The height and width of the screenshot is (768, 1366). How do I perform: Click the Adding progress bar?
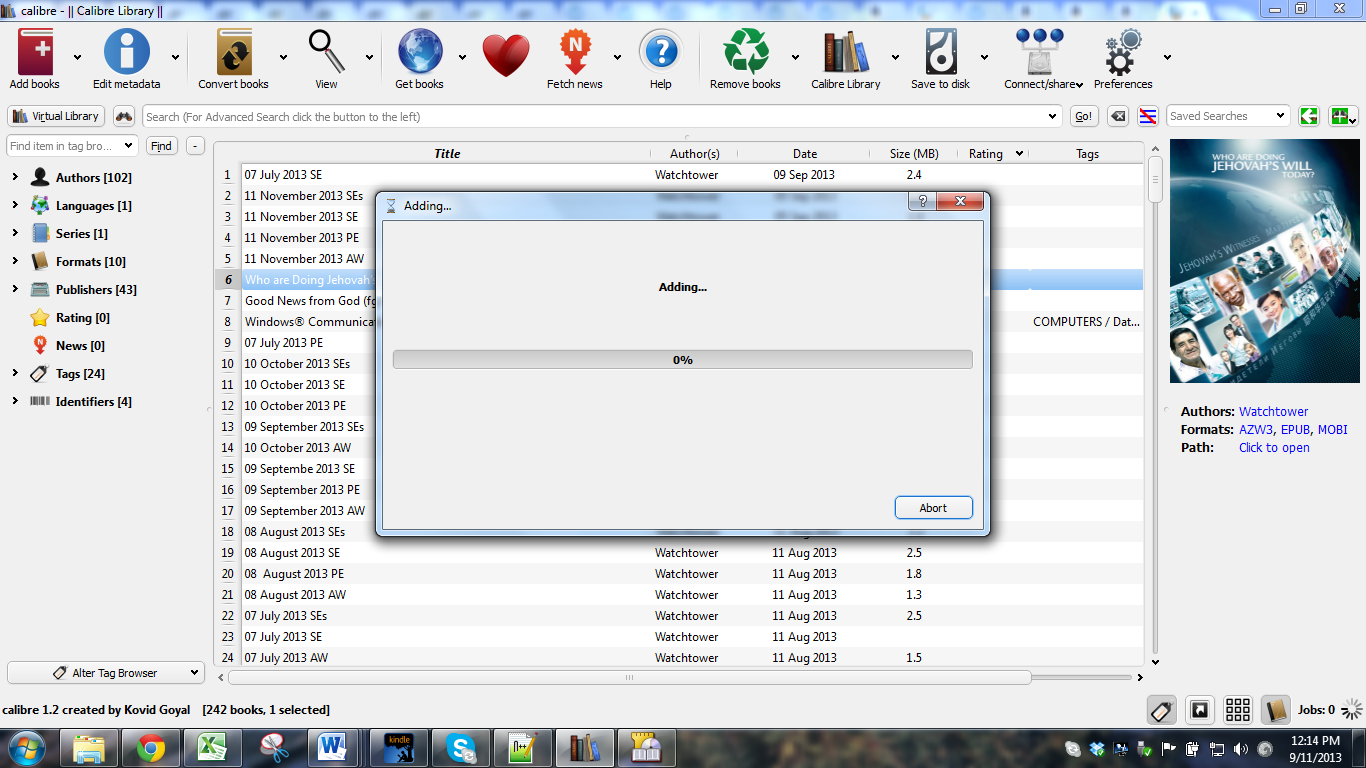click(x=682, y=360)
